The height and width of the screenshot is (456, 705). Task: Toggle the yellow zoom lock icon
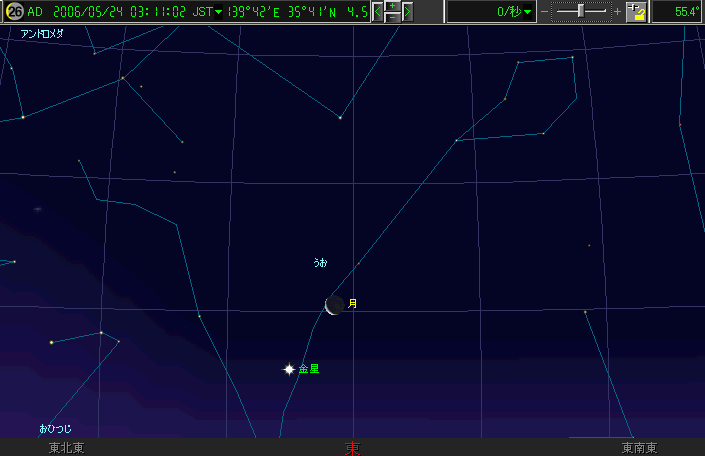click(636, 12)
